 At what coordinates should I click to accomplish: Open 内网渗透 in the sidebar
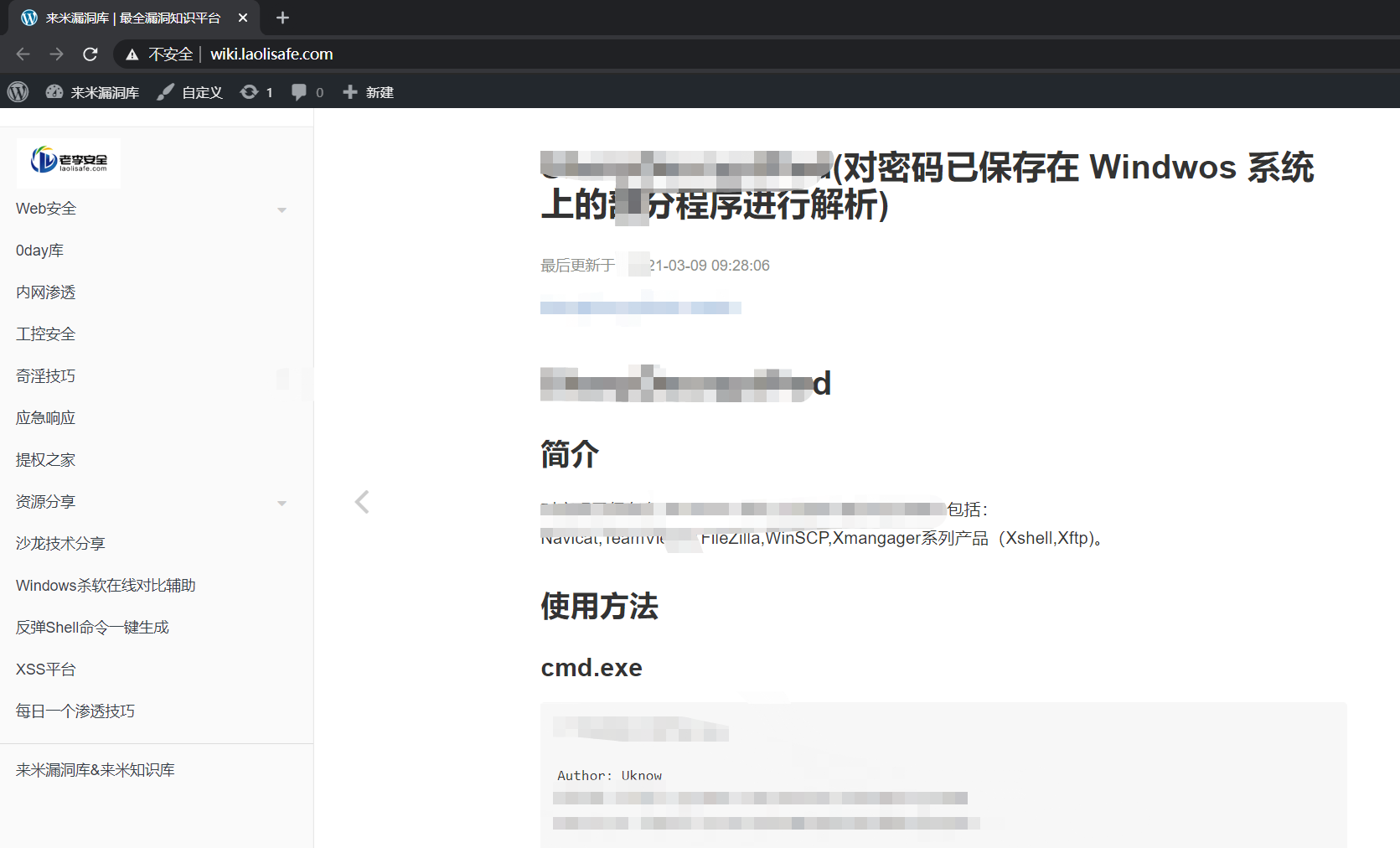click(45, 292)
